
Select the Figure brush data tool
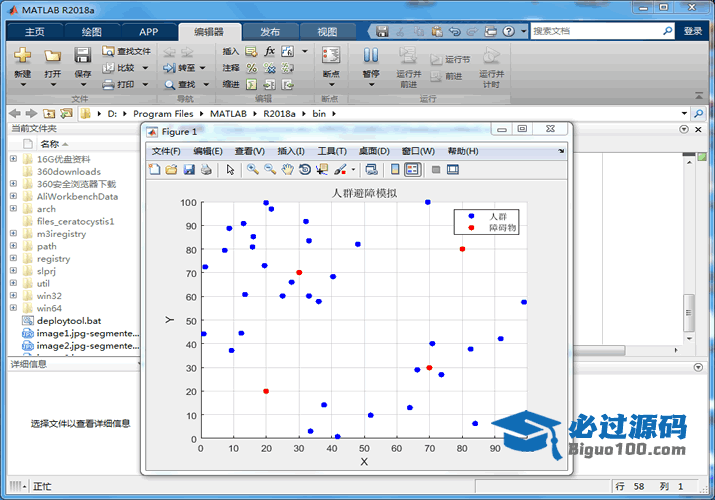pyautogui.click(x=340, y=170)
